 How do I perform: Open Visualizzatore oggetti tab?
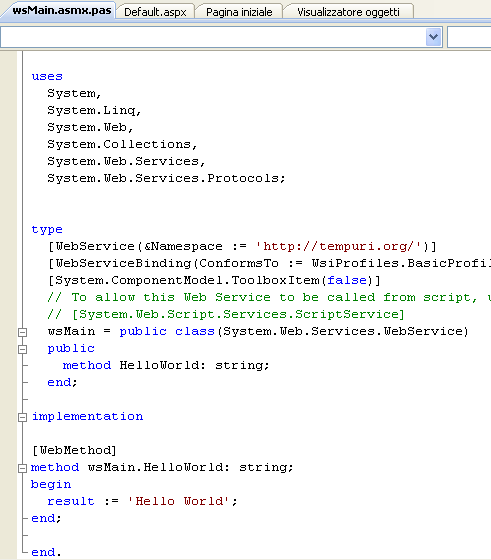(348, 12)
